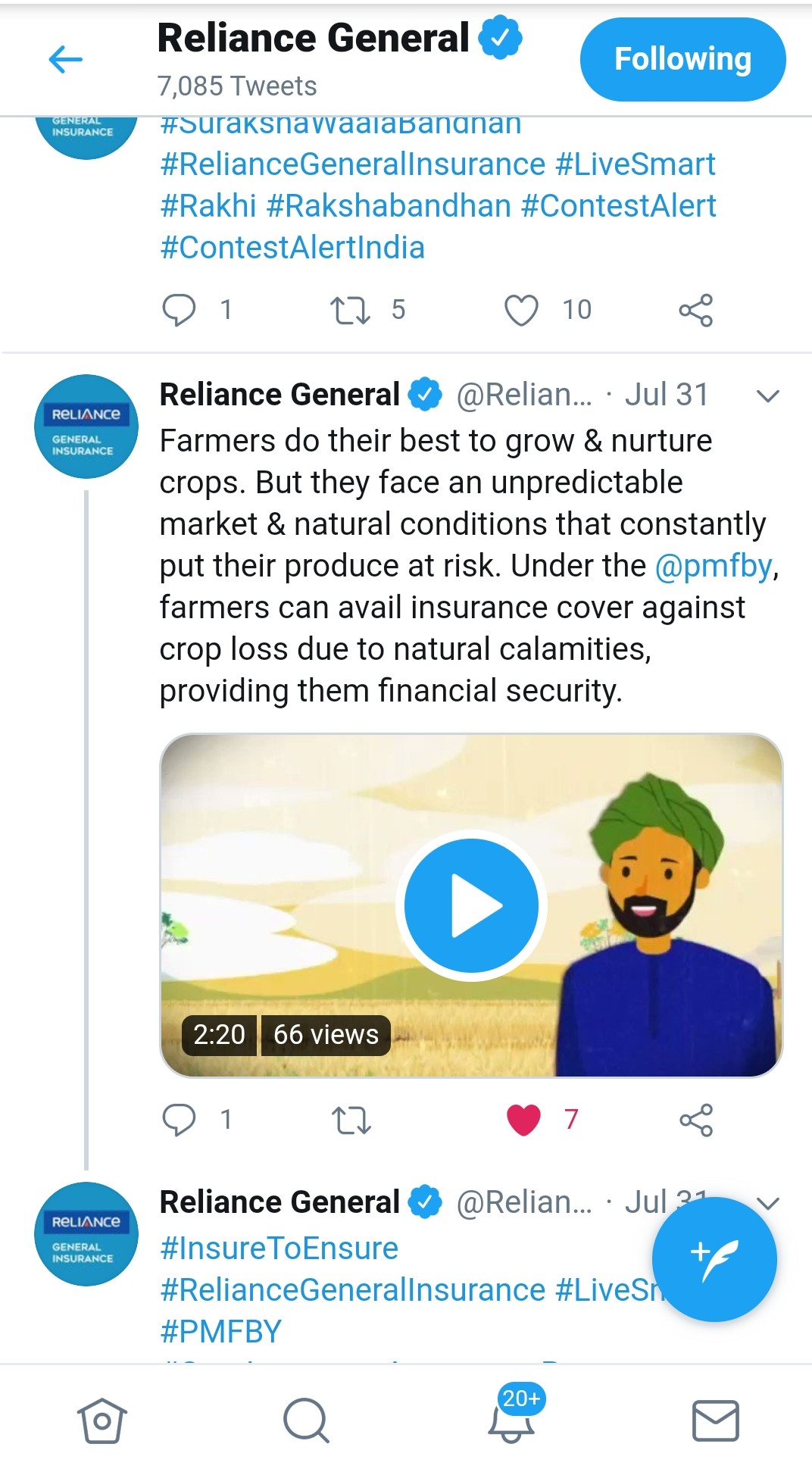Unlike the farmers tweet with red heart

tap(523, 1120)
